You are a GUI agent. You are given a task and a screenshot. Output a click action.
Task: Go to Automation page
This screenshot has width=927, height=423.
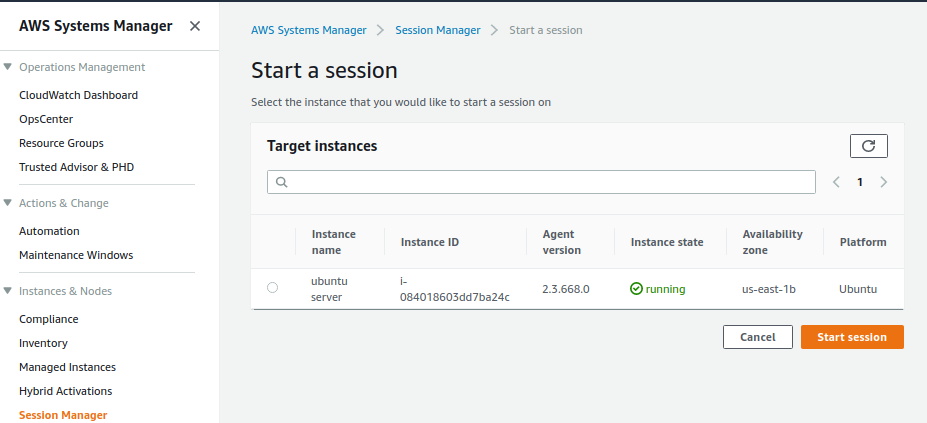click(49, 231)
